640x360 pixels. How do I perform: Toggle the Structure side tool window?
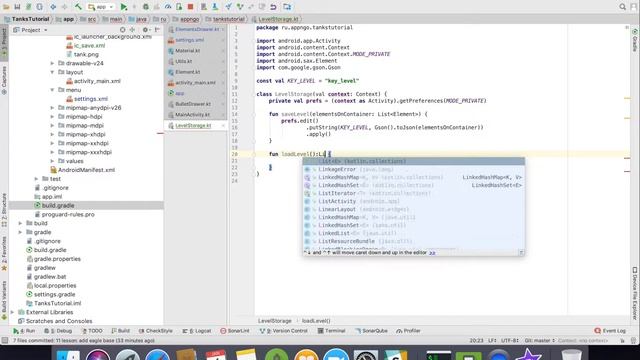pyautogui.click(x=4, y=210)
